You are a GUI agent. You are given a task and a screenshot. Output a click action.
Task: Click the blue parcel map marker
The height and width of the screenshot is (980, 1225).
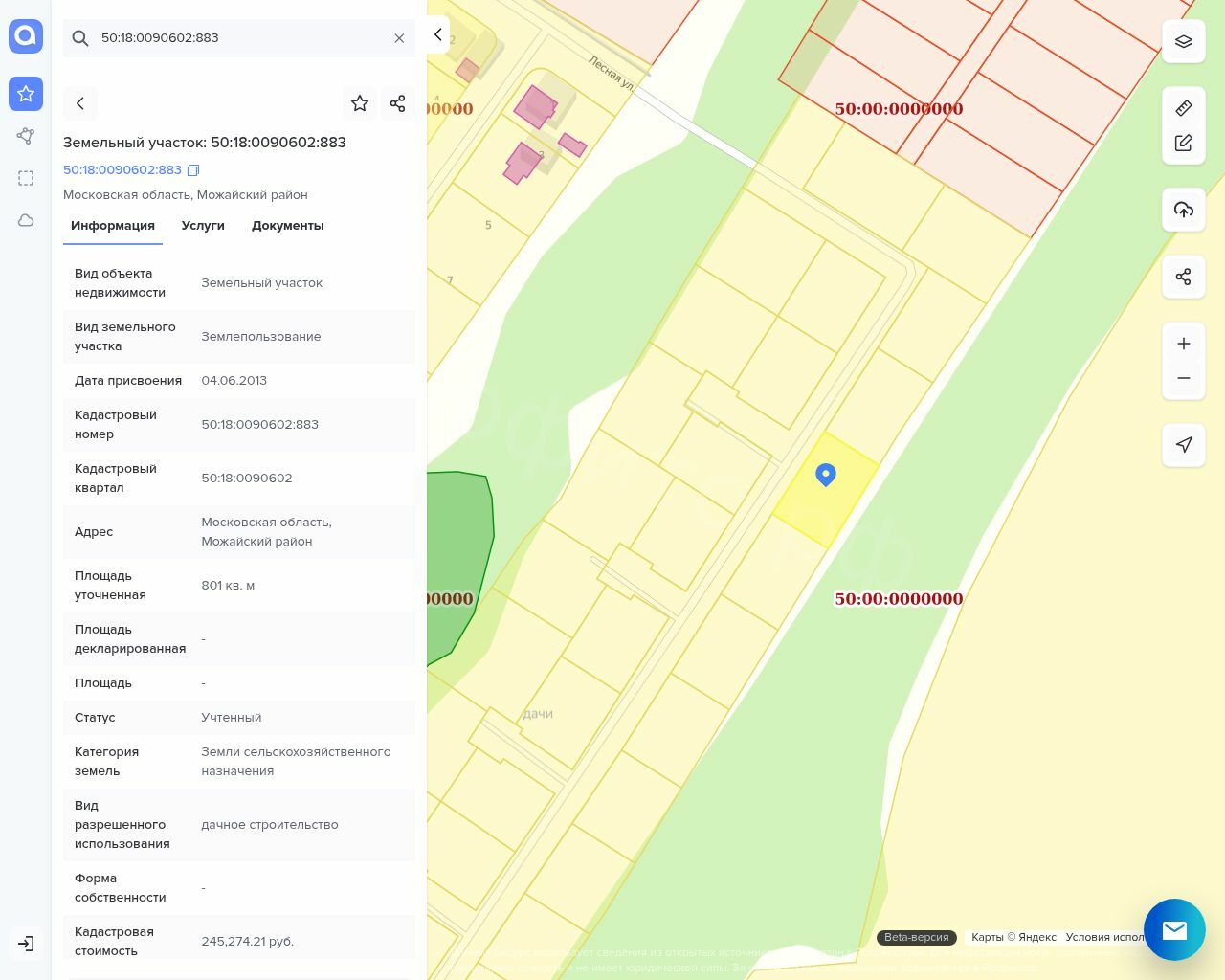pyautogui.click(x=826, y=474)
